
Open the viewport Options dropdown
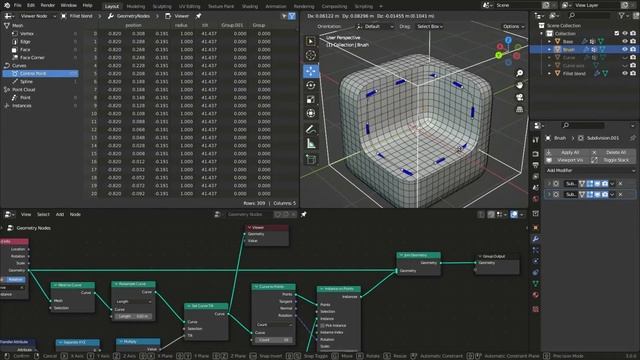(513, 27)
